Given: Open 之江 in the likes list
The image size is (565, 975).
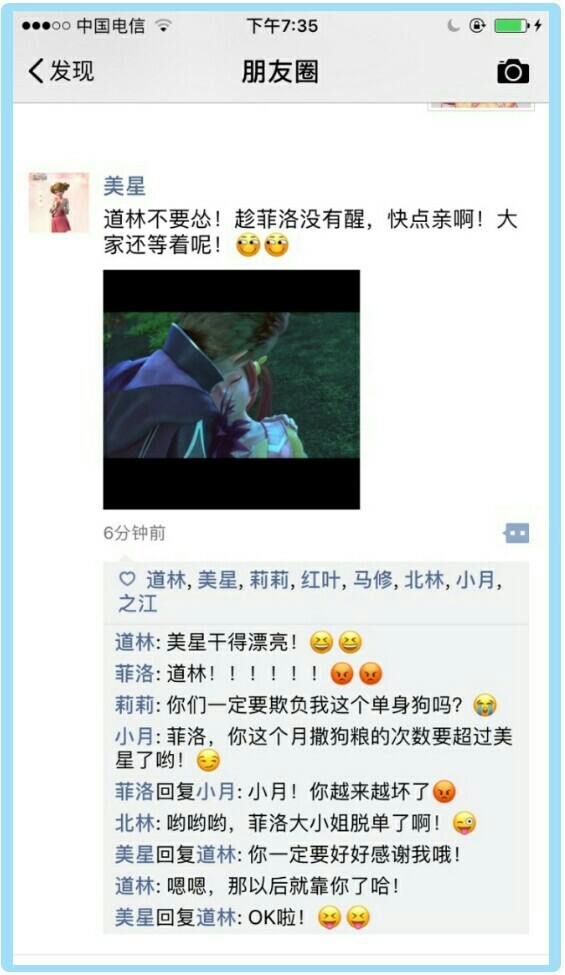Looking at the screenshot, I should [x=137, y=604].
